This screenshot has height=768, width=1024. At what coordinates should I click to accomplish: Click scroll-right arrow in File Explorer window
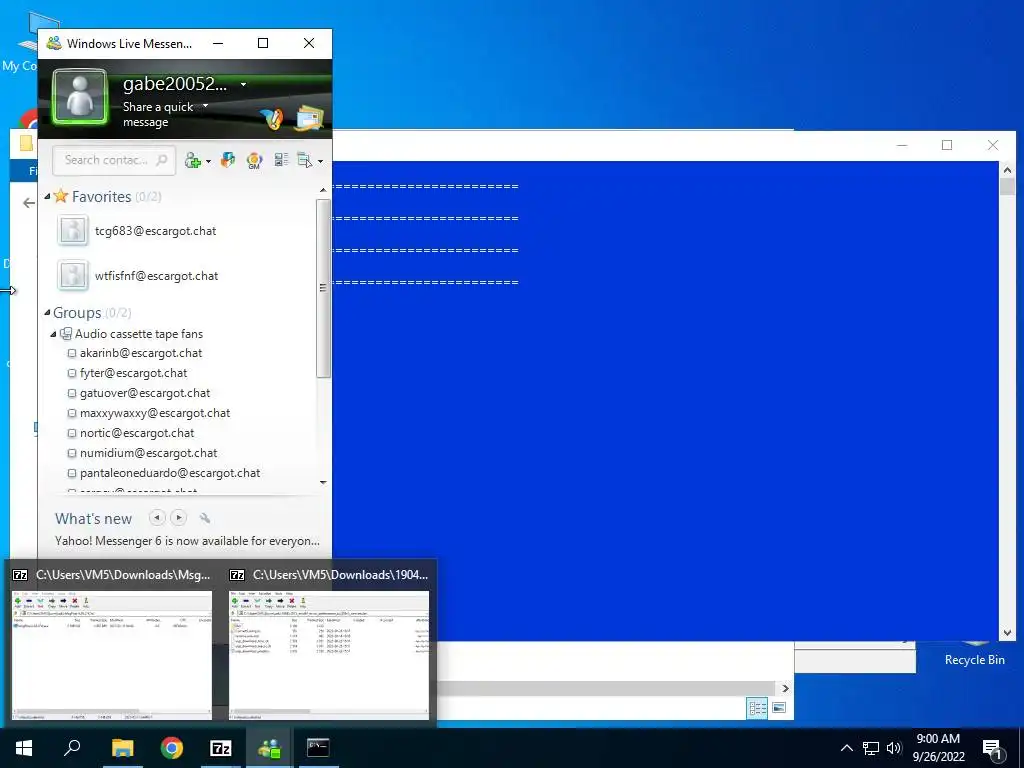pyautogui.click(x=785, y=688)
